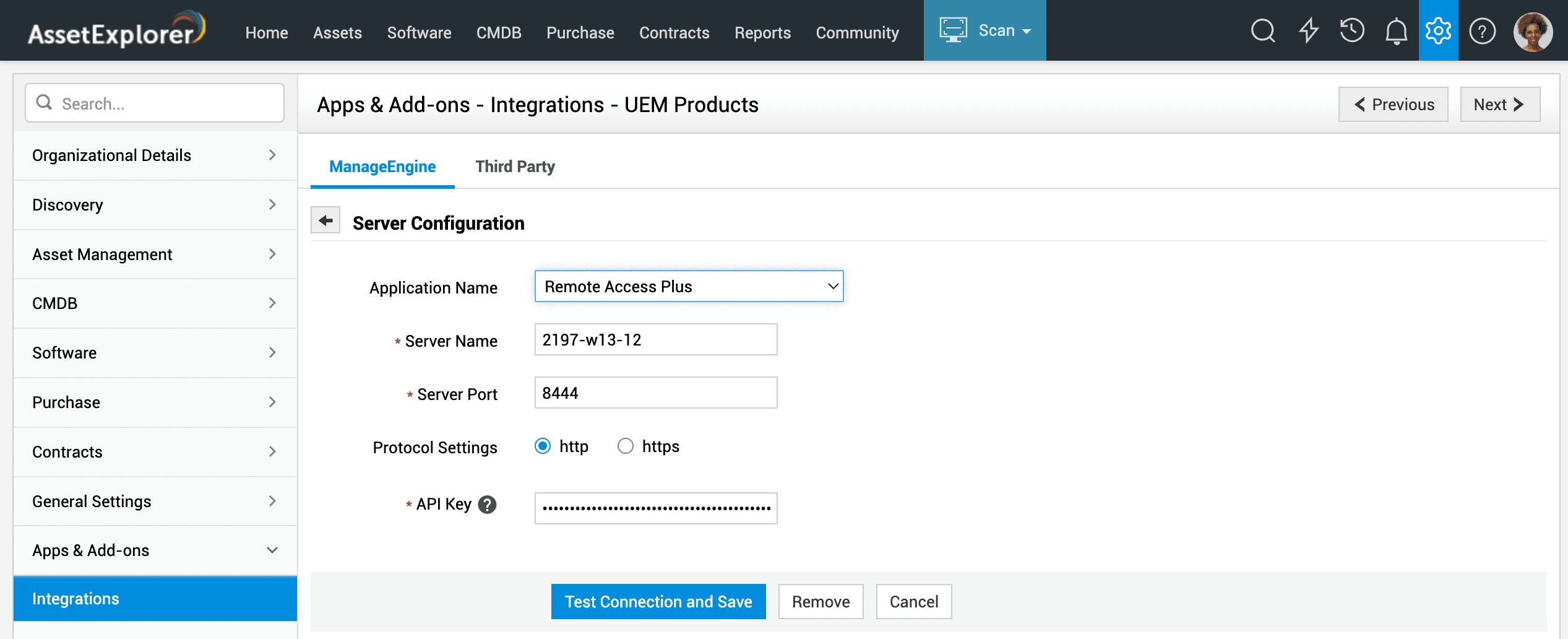Click the Remove button
Screen dimensions: 1568x639
821,602
